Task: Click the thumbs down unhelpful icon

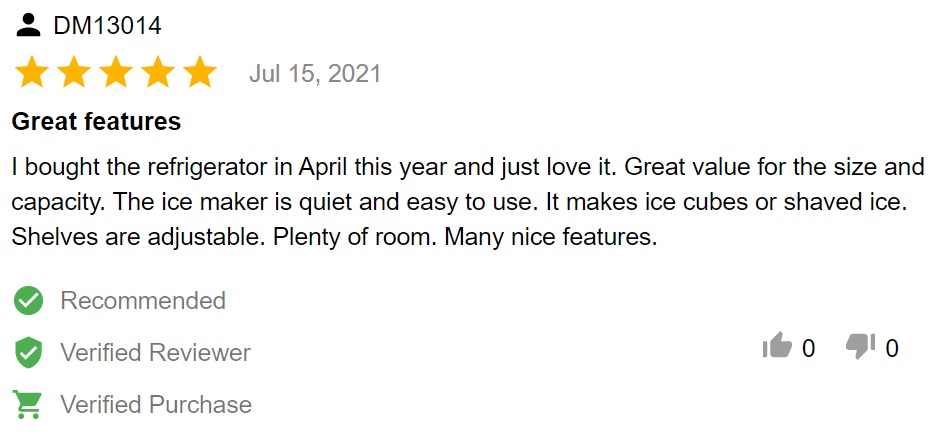Action: [860, 345]
